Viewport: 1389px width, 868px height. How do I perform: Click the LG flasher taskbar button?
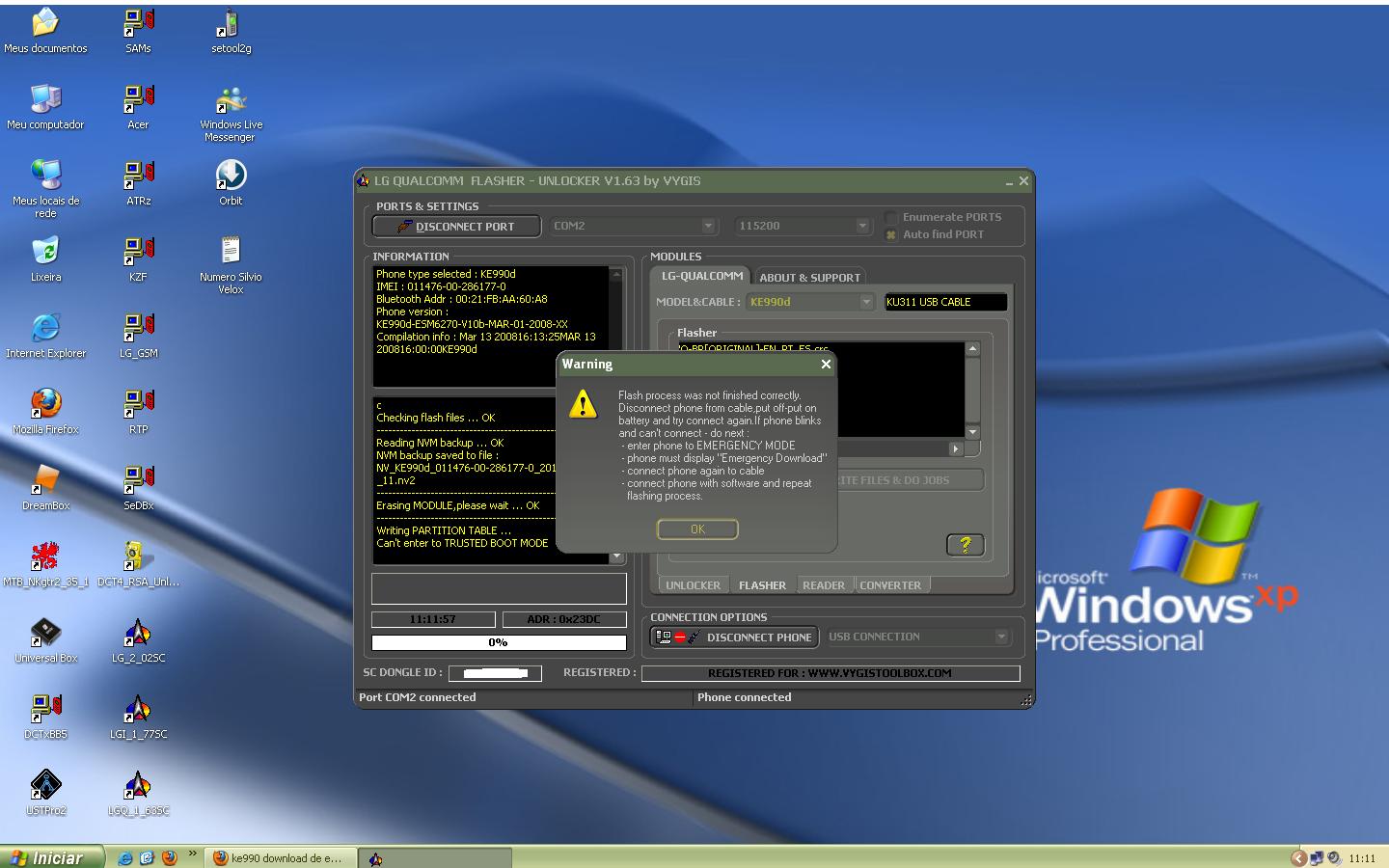(434, 858)
